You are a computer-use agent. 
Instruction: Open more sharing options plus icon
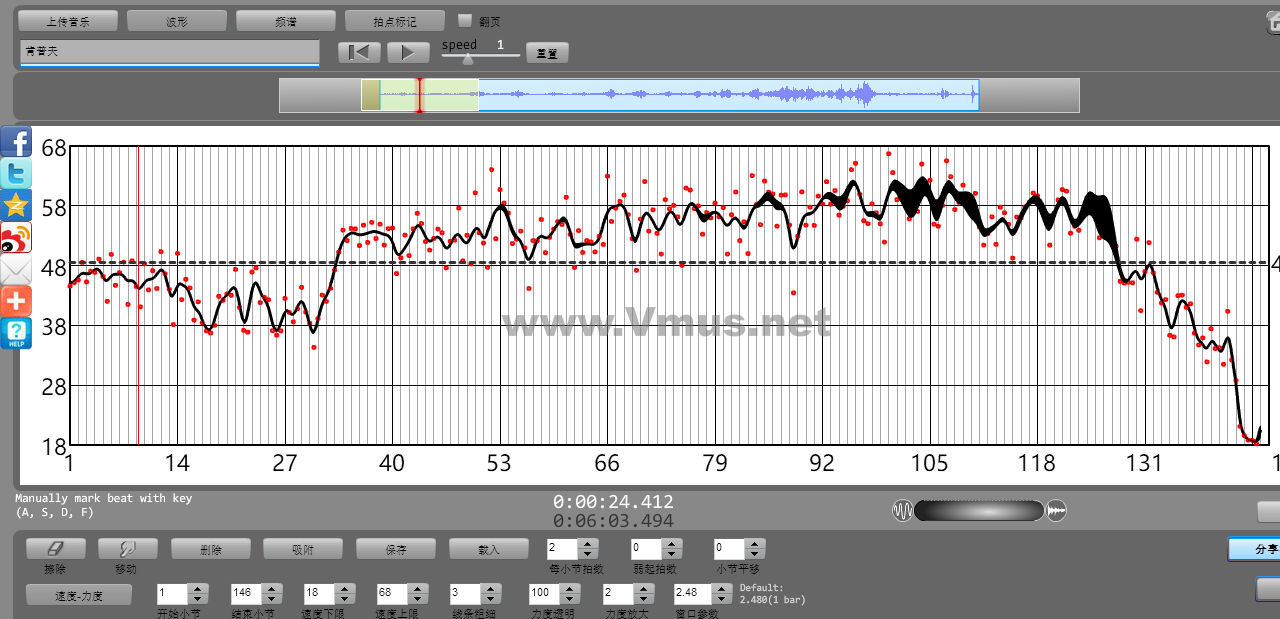pyautogui.click(x=16, y=301)
